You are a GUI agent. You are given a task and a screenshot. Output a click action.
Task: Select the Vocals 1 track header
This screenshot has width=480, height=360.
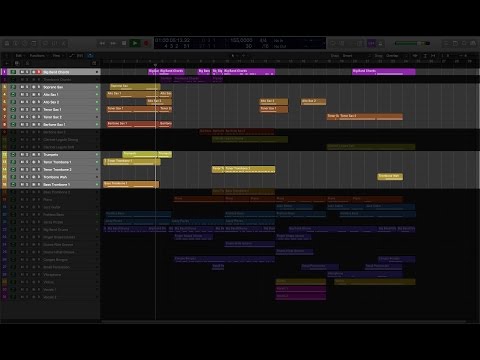[x=50, y=290]
